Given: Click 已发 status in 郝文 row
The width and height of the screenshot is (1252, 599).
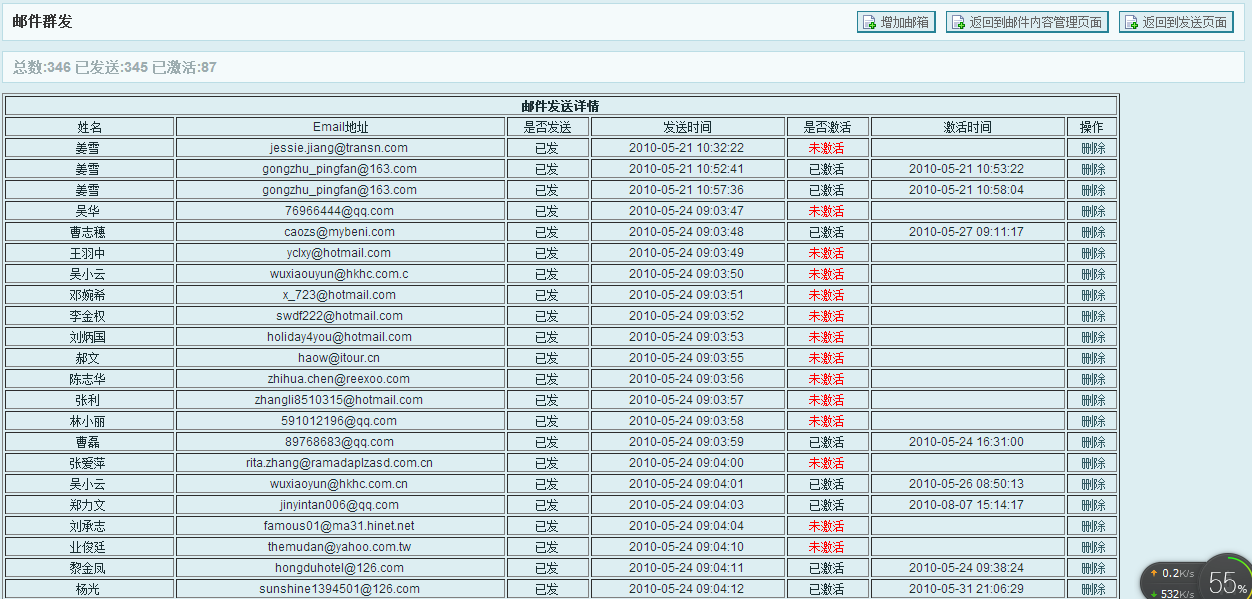Looking at the screenshot, I should point(547,358).
